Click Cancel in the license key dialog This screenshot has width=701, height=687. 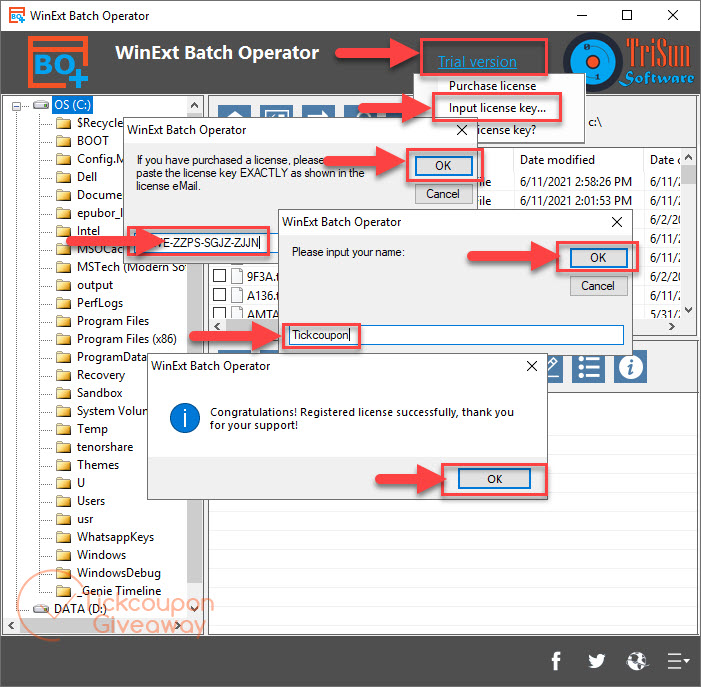[443, 194]
